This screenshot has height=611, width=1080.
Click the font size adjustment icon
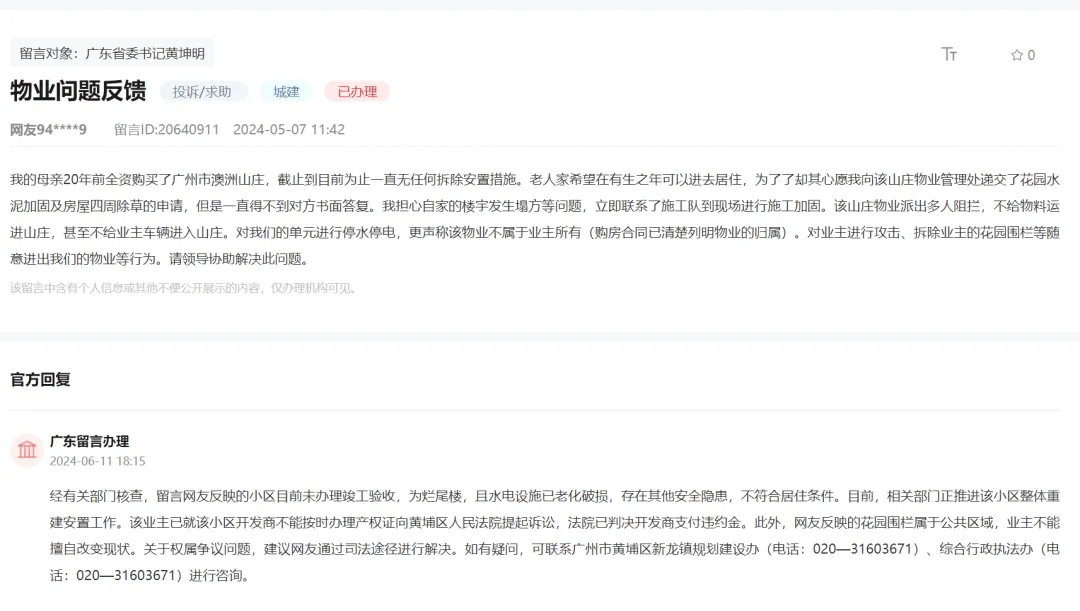pos(949,54)
